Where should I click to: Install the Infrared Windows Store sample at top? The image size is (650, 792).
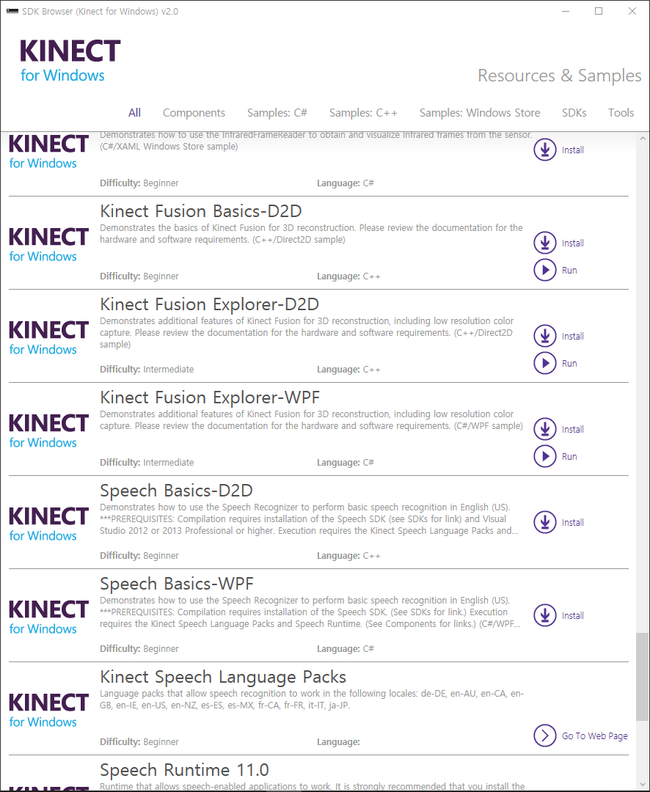[x=544, y=150]
